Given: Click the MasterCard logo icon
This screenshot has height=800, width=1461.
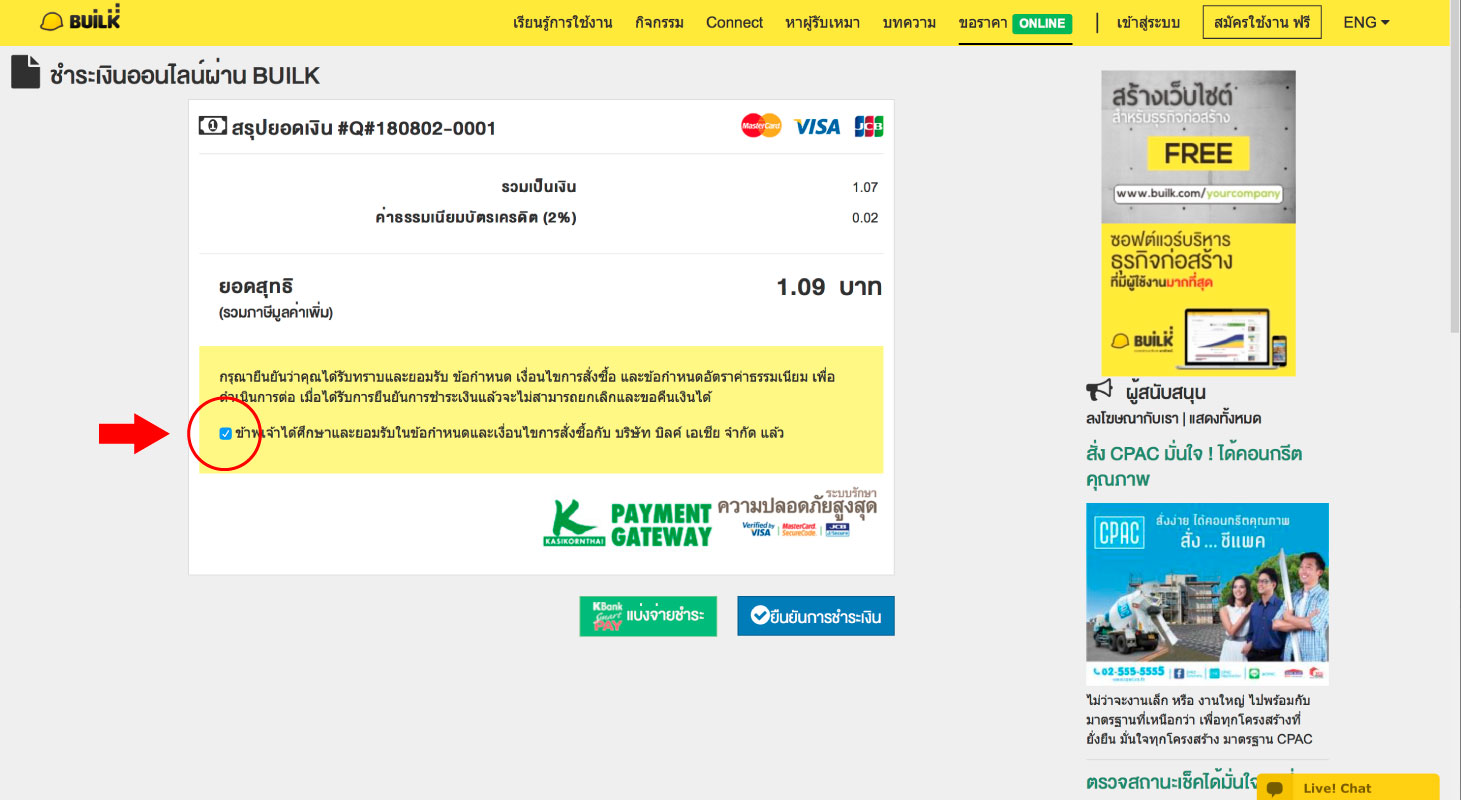Looking at the screenshot, I should pos(761,126).
